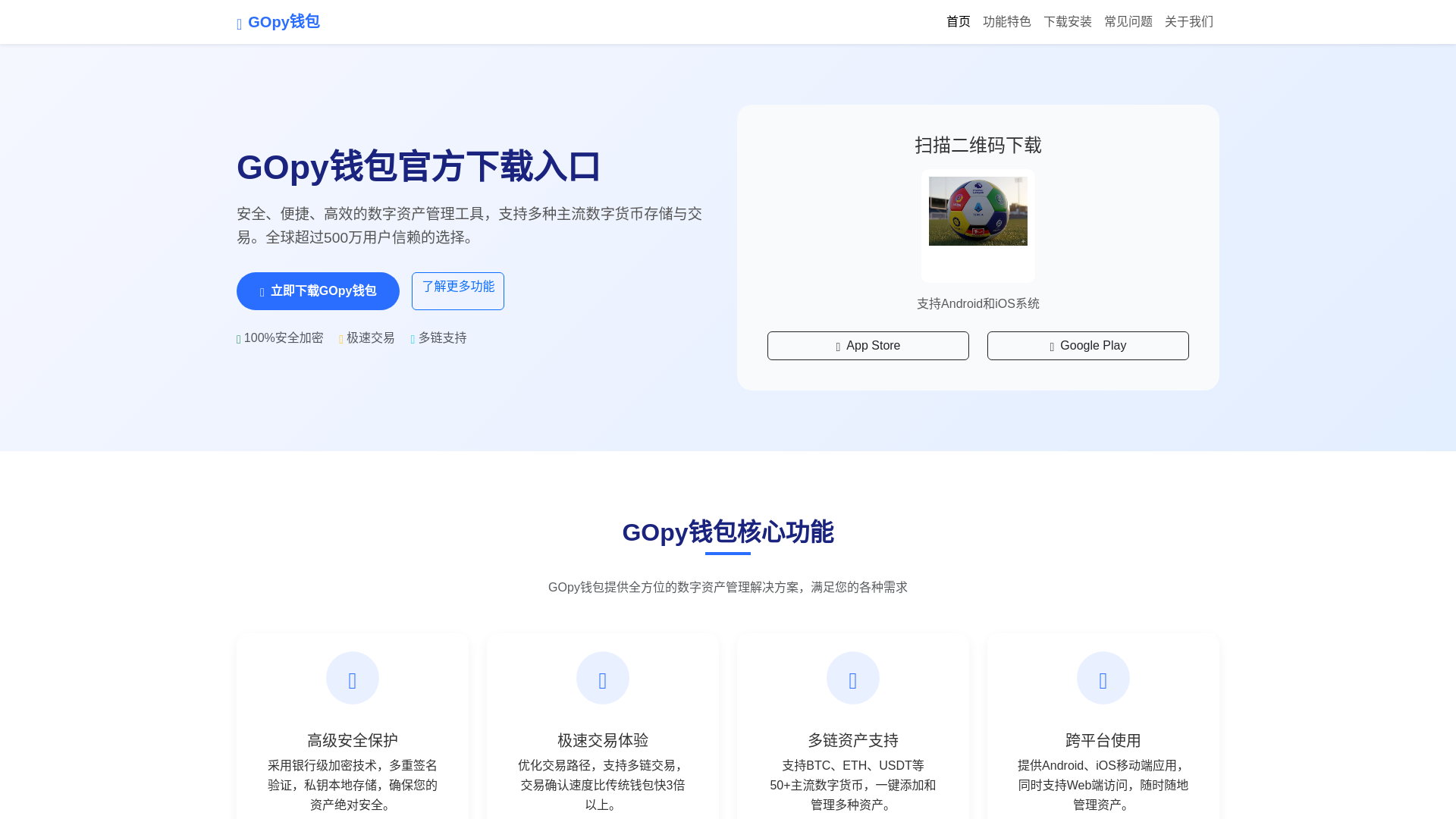Click the football QR code image
This screenshot has height=819, width=1456.
click(978, 212)
